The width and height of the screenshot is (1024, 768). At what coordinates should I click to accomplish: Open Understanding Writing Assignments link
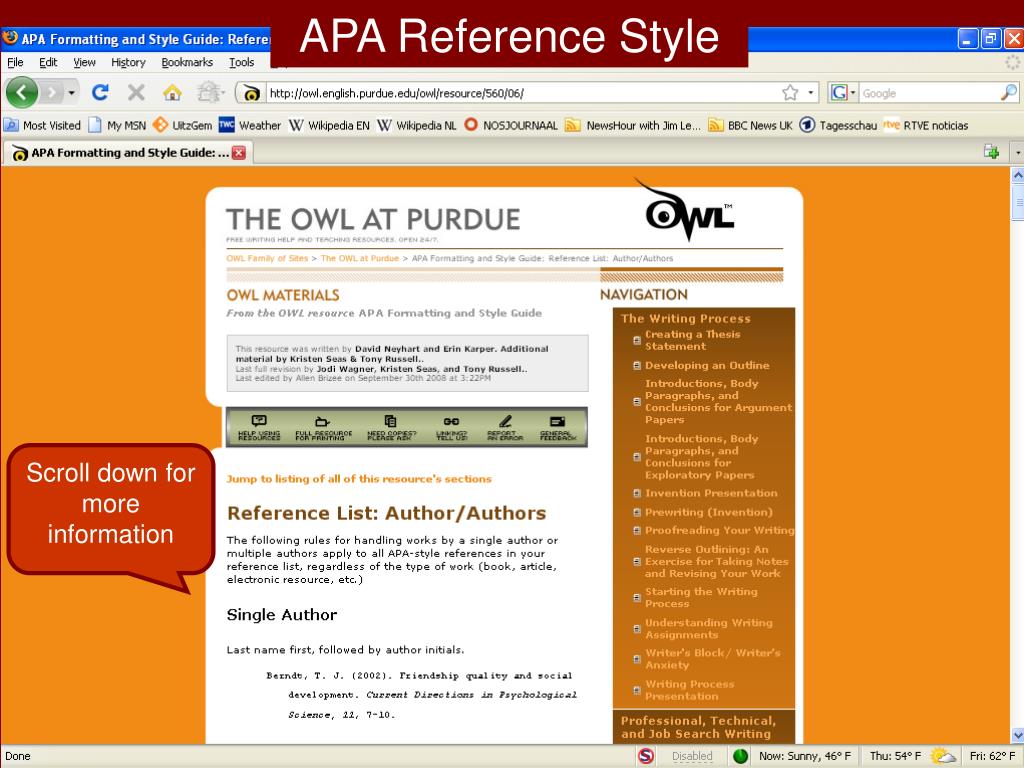(x=709, y=629)
